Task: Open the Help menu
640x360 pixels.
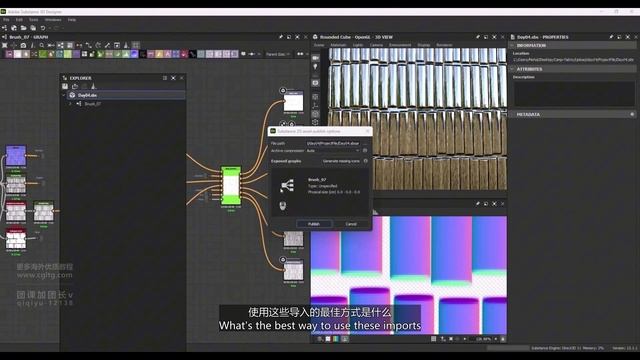Action: [72, 20]
